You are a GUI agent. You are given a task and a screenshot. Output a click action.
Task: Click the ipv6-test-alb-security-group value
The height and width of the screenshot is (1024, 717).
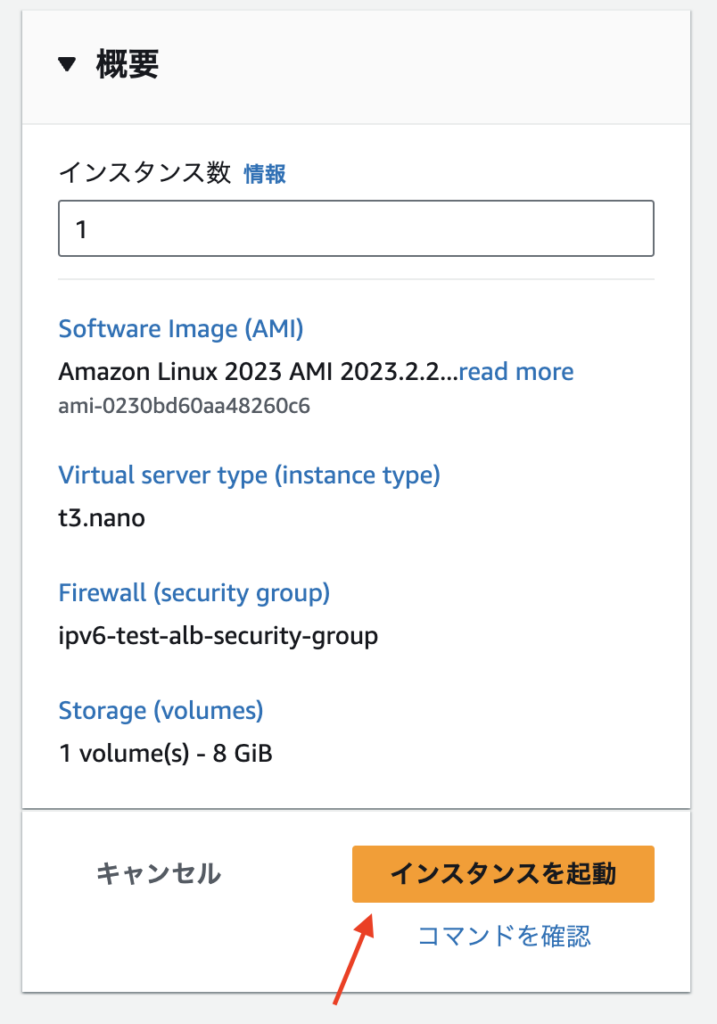[218, 635]
